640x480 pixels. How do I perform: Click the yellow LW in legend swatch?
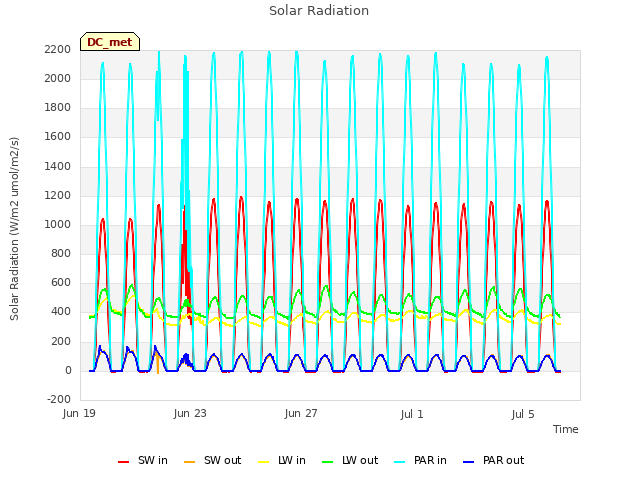[x=264, y=462]
